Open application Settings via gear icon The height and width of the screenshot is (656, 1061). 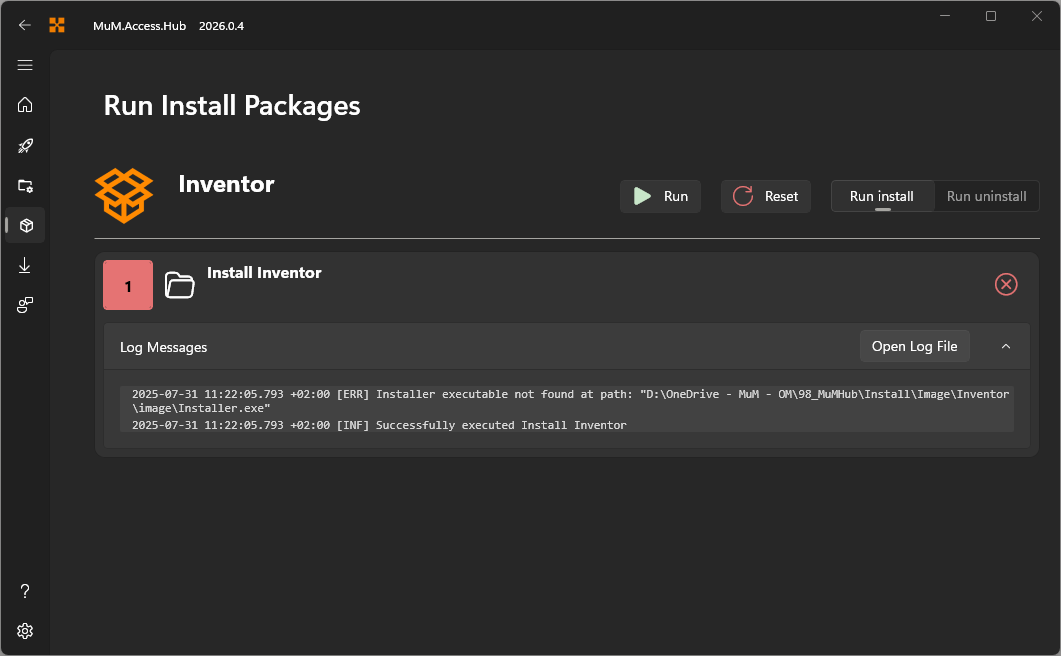[x=25, y=631]
